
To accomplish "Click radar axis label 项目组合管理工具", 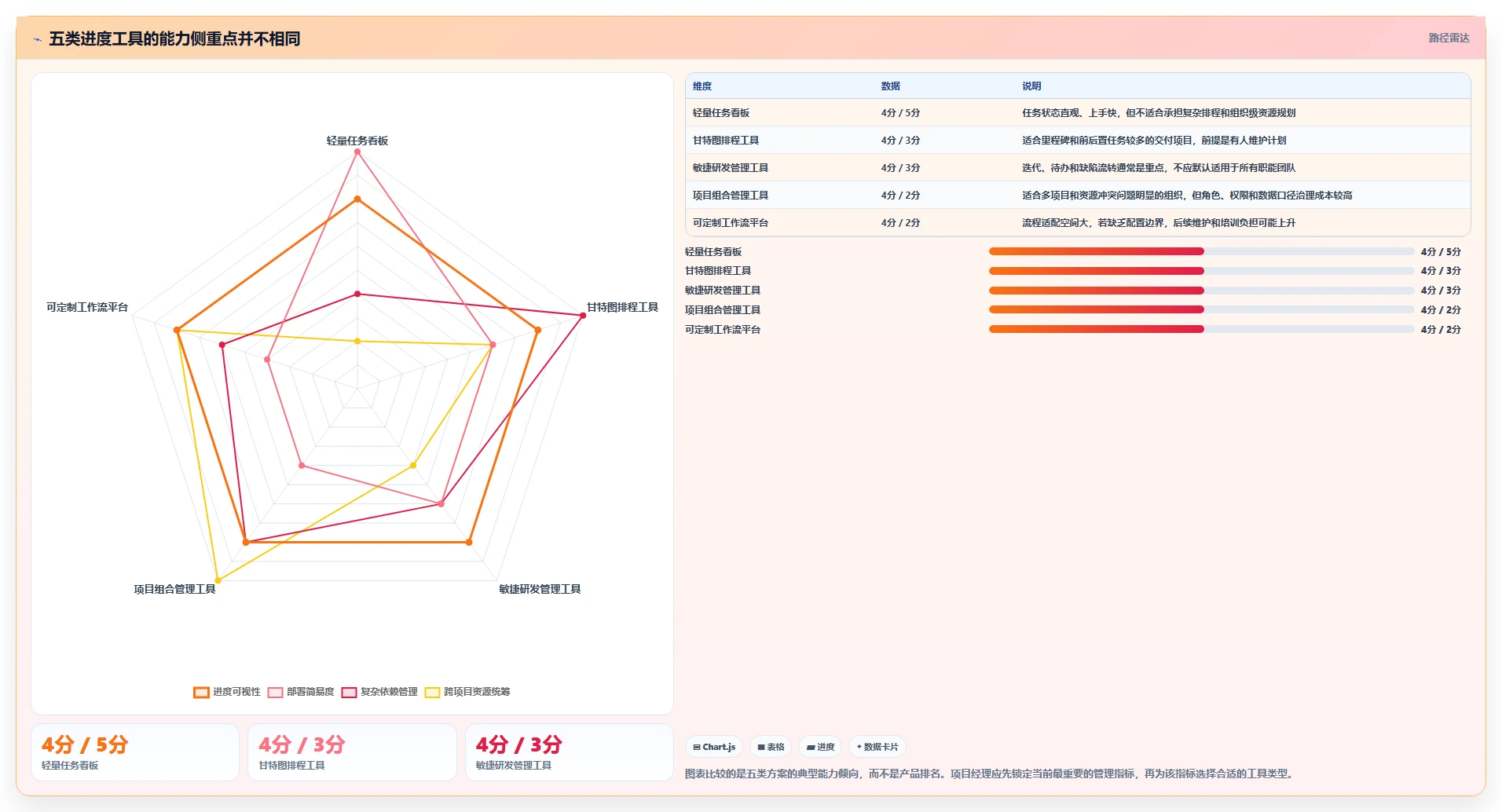I will tap(174, 589).
